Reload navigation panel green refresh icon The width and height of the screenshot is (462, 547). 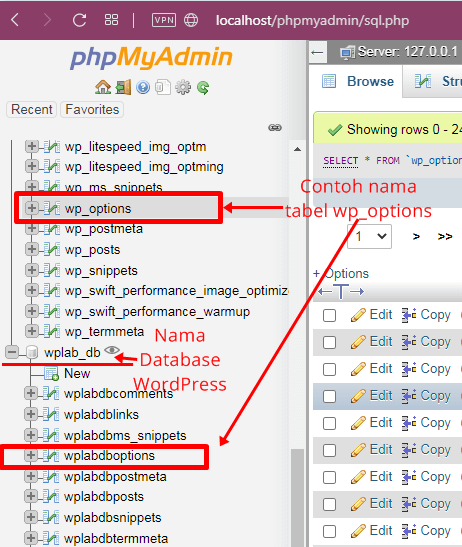(x=203, y=88)
